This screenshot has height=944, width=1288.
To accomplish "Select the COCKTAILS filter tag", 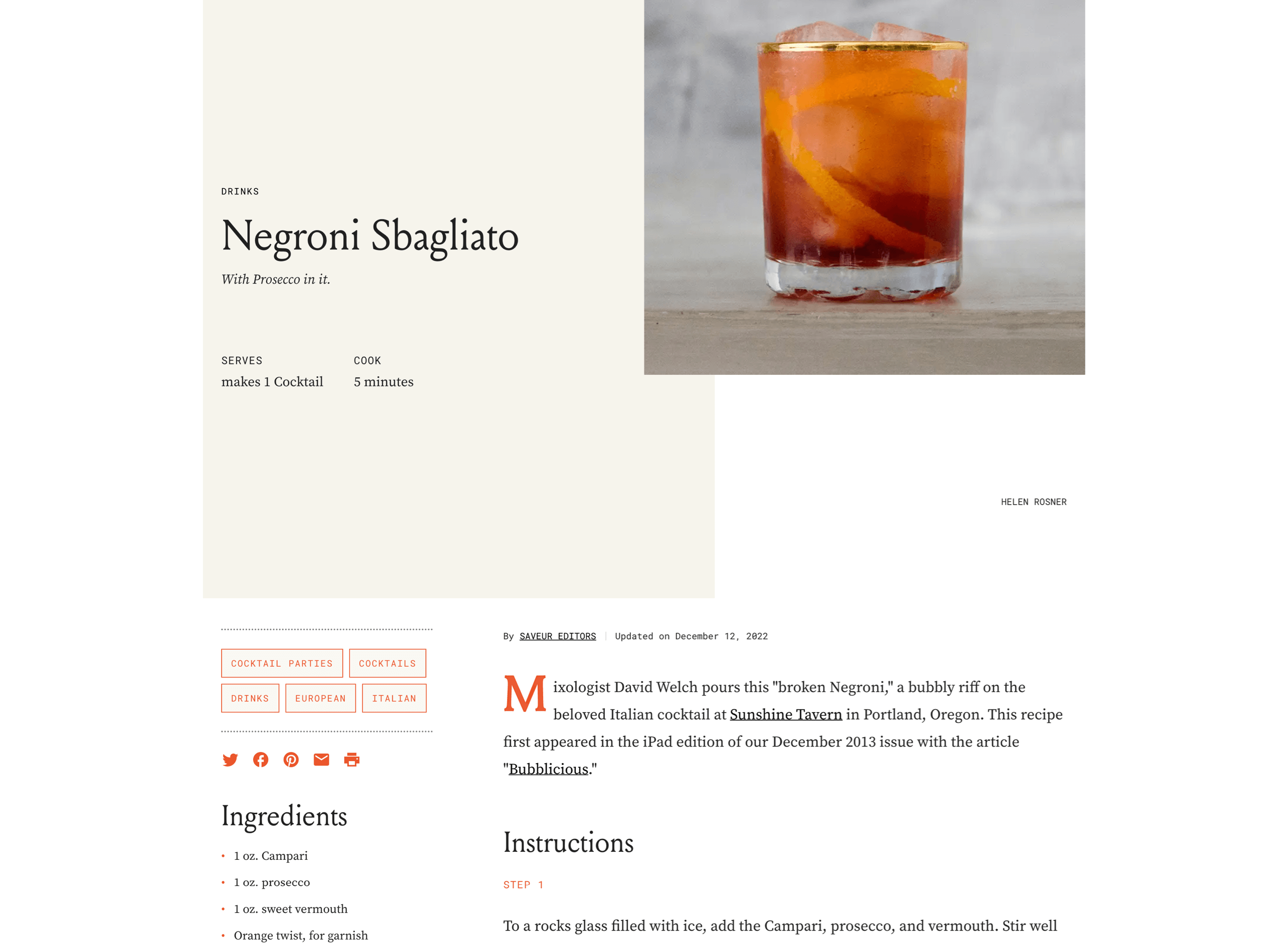I will click(x=386, y=663).
